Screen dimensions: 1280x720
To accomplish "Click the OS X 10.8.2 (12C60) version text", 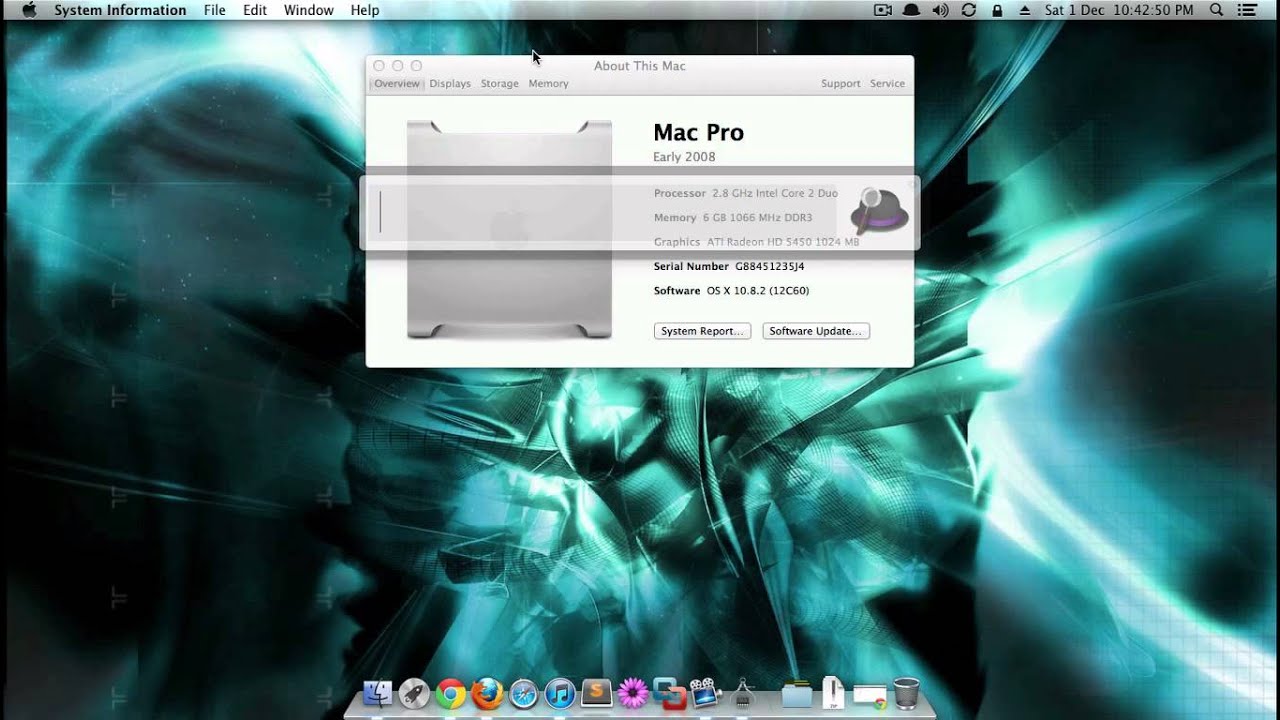I will pos(758,291).
